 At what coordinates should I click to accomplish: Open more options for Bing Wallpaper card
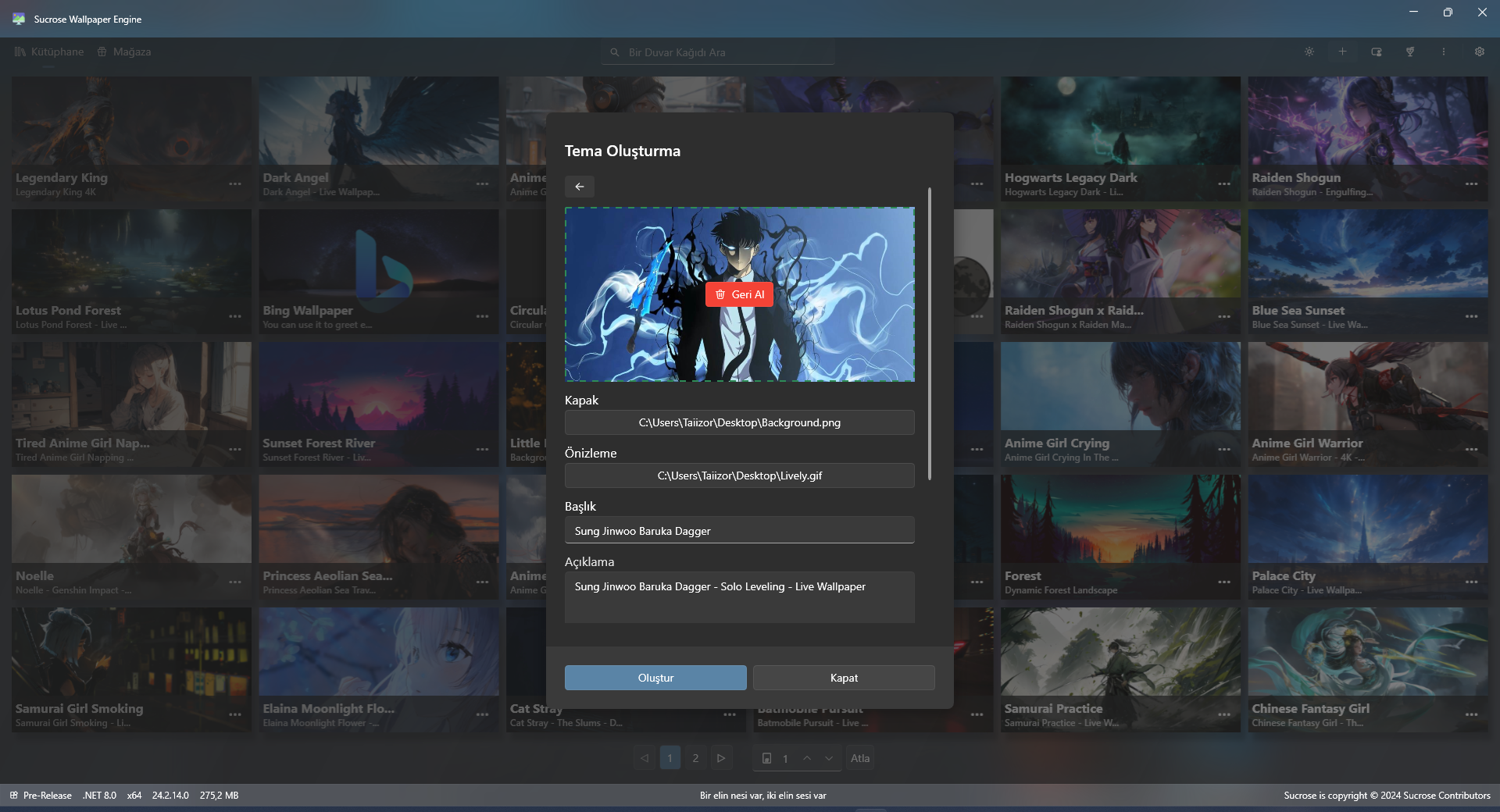click(x=483, y=317)
